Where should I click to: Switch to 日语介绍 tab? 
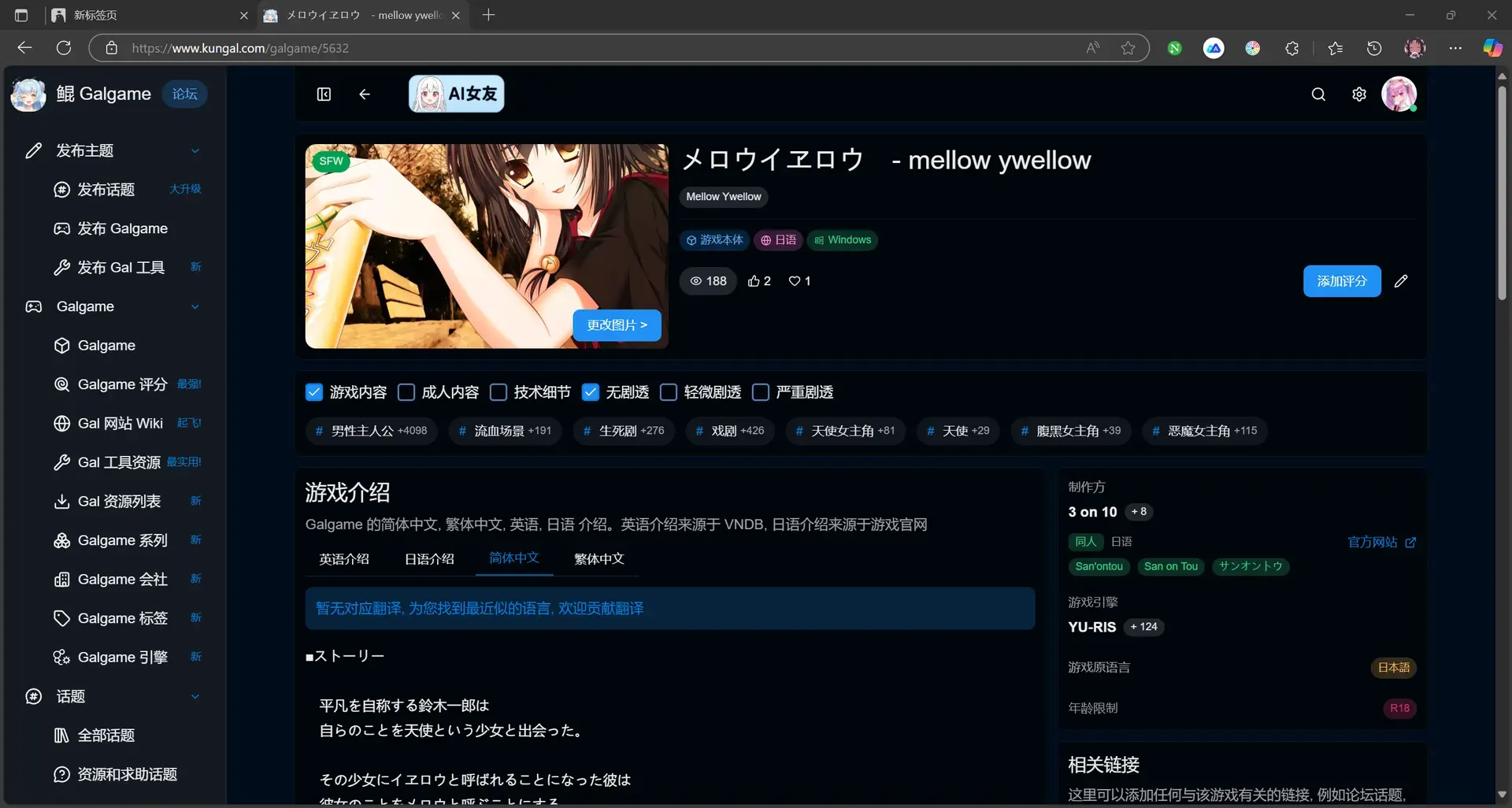pyautogui.click(x=429, y=559)
